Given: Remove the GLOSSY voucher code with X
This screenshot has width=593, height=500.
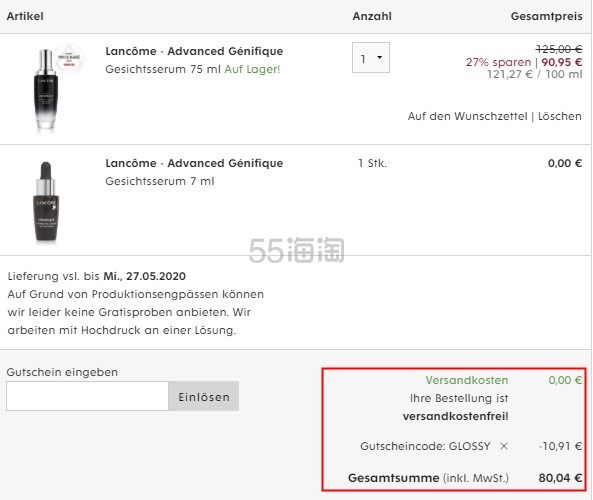Looking at the screenshot, I should (x=504, y=446).
